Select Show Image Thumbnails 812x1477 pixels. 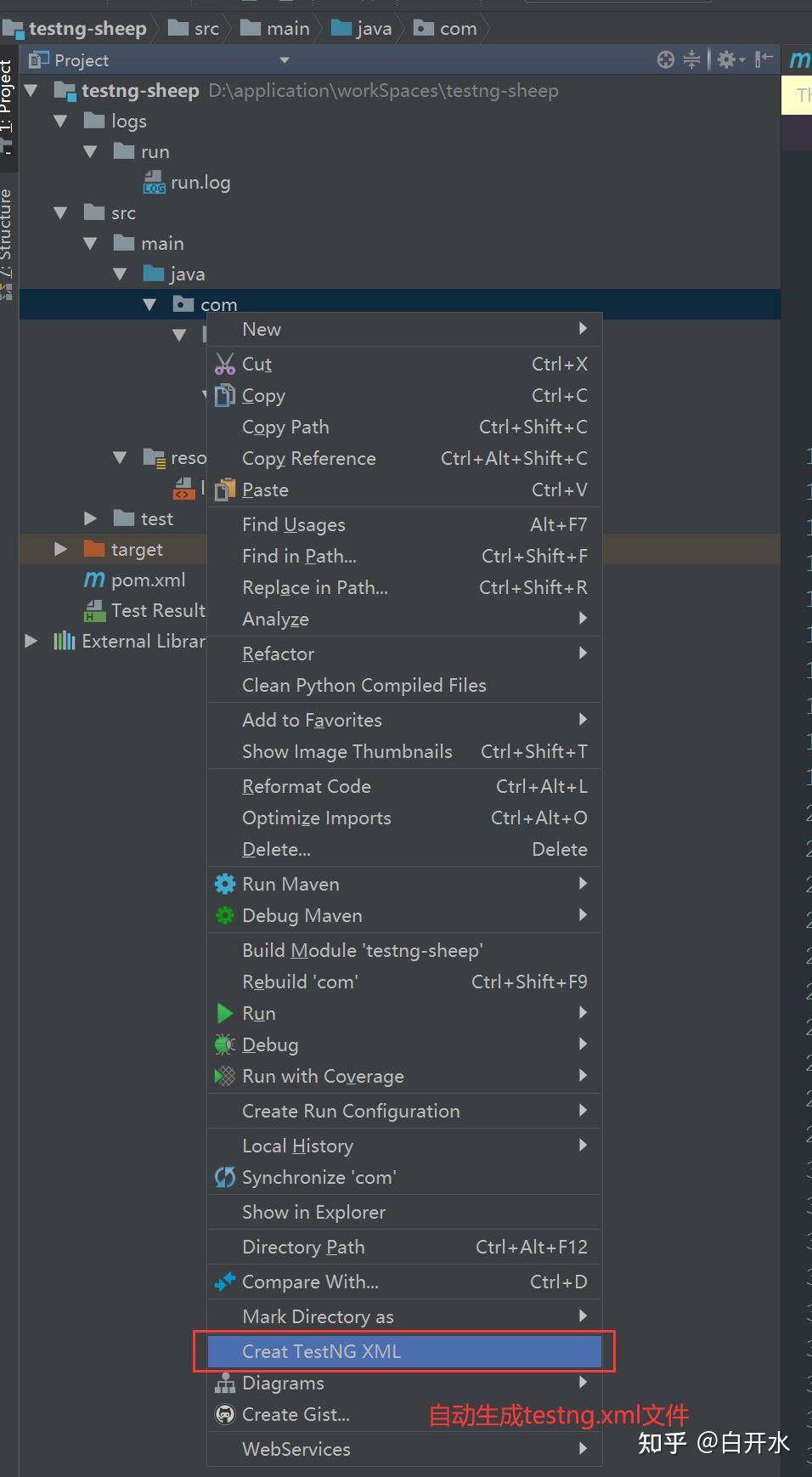[x=404, y=751]
